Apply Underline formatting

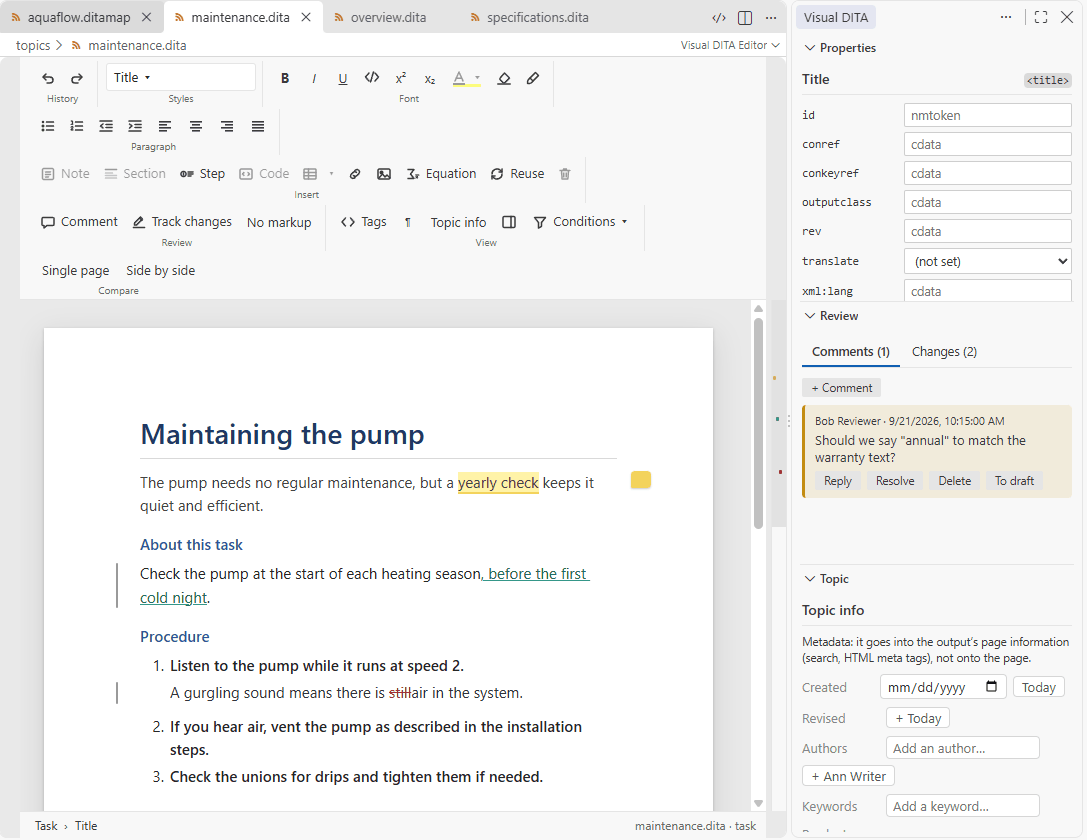[342, 78]
